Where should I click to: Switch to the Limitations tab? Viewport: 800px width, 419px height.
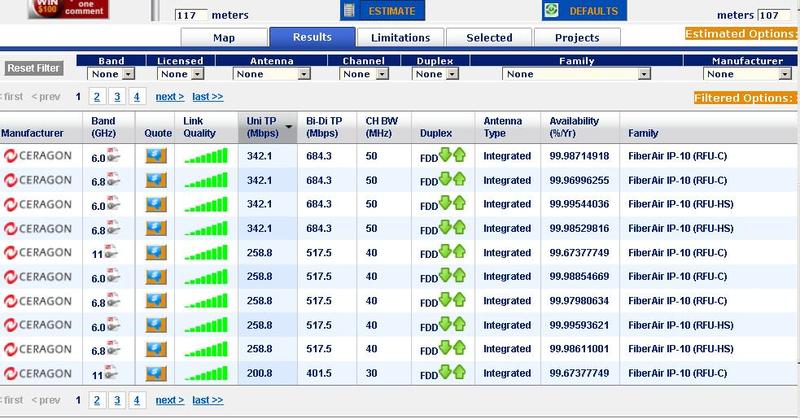(x=401, y=38)
